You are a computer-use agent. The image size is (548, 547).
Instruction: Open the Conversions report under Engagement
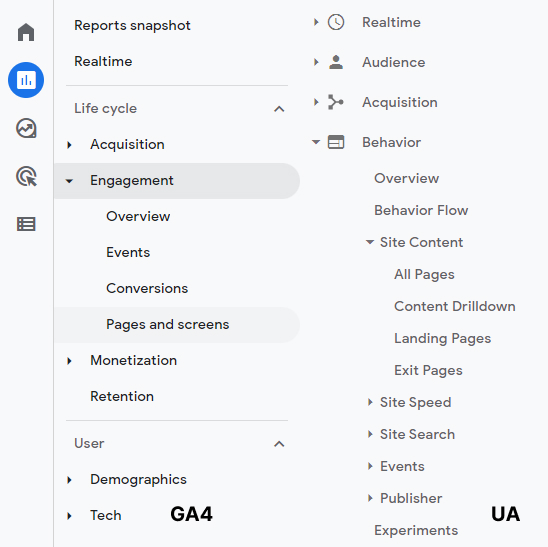pyautogui.click(x=147, y=288)
